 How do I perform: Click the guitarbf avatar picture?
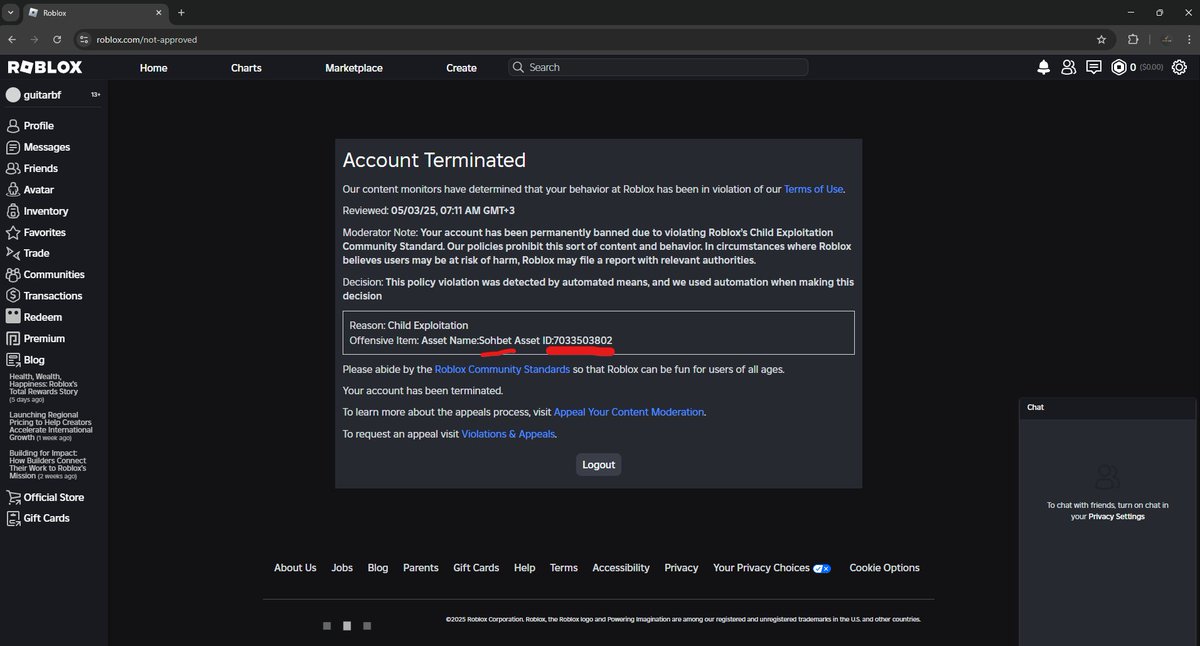pyautogui.click(x=13, y=95)
